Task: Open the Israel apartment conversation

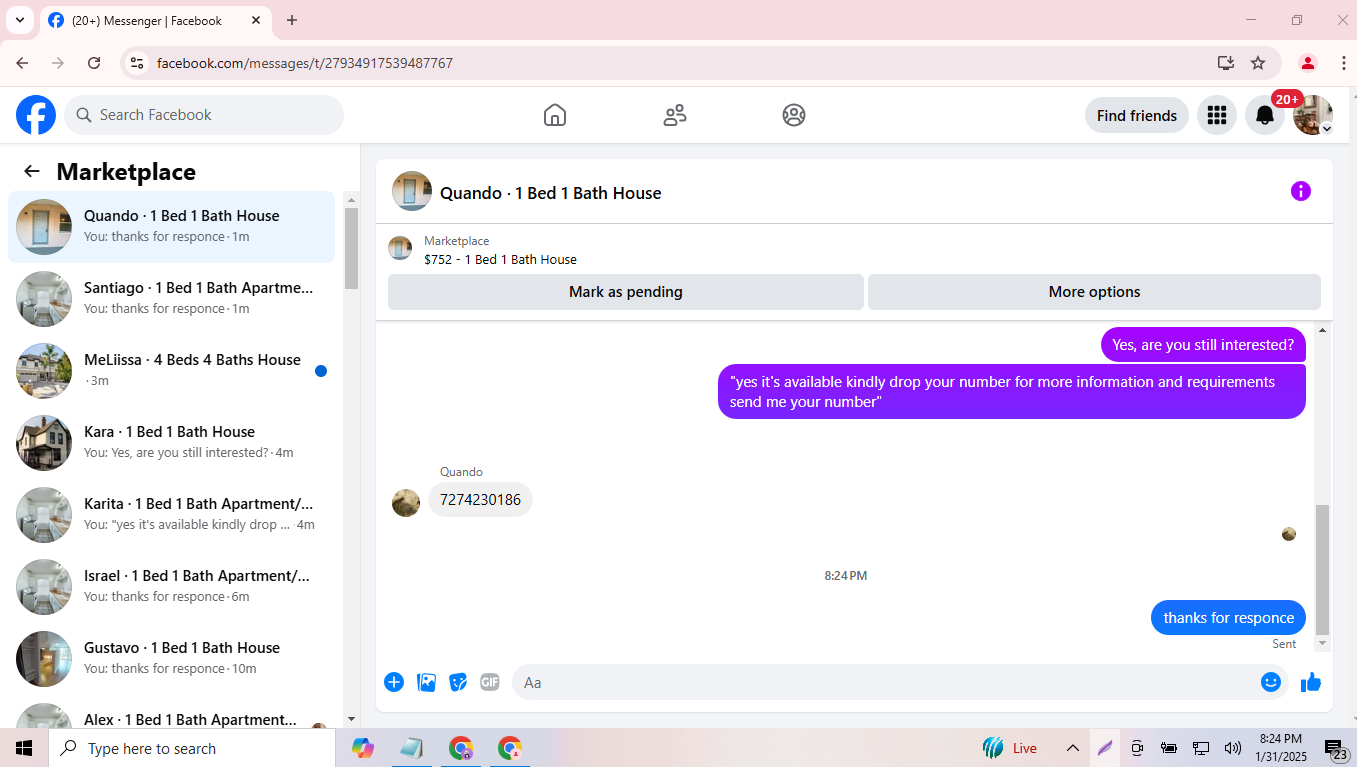Action: tap(171, 587)
